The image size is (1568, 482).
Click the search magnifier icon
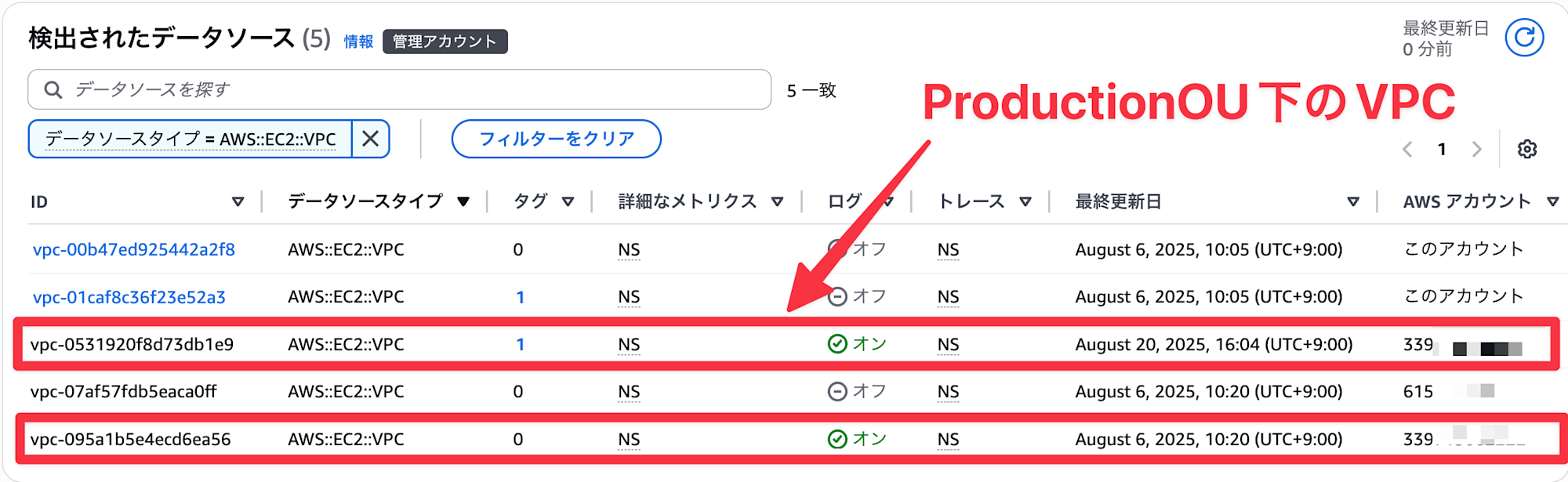(x=53, y=89)
